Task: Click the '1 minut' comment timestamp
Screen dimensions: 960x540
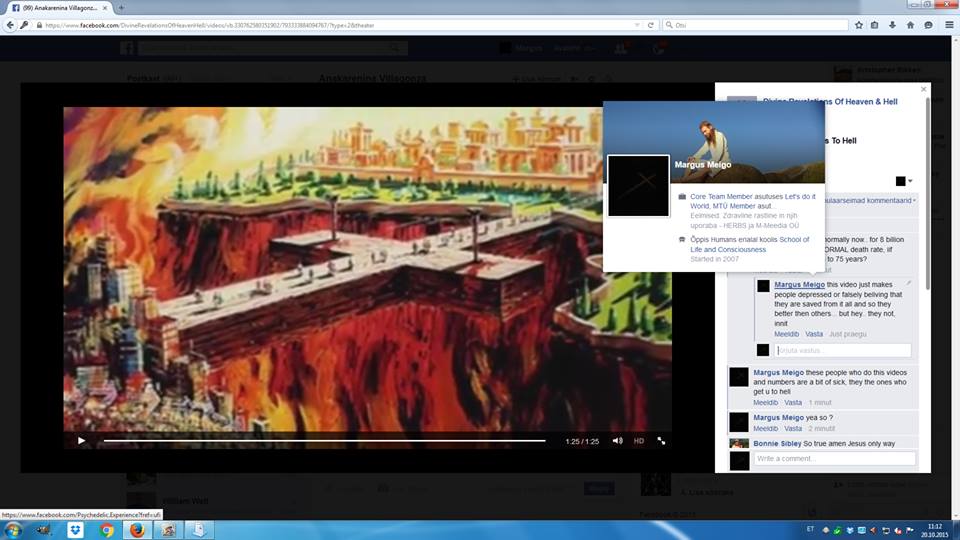Action: point(820,403)
